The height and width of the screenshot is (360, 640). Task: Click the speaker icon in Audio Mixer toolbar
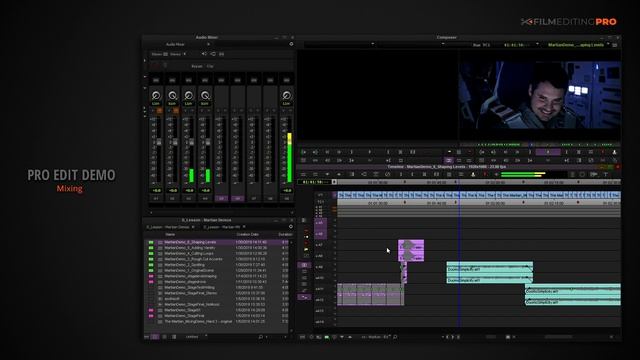204,54
